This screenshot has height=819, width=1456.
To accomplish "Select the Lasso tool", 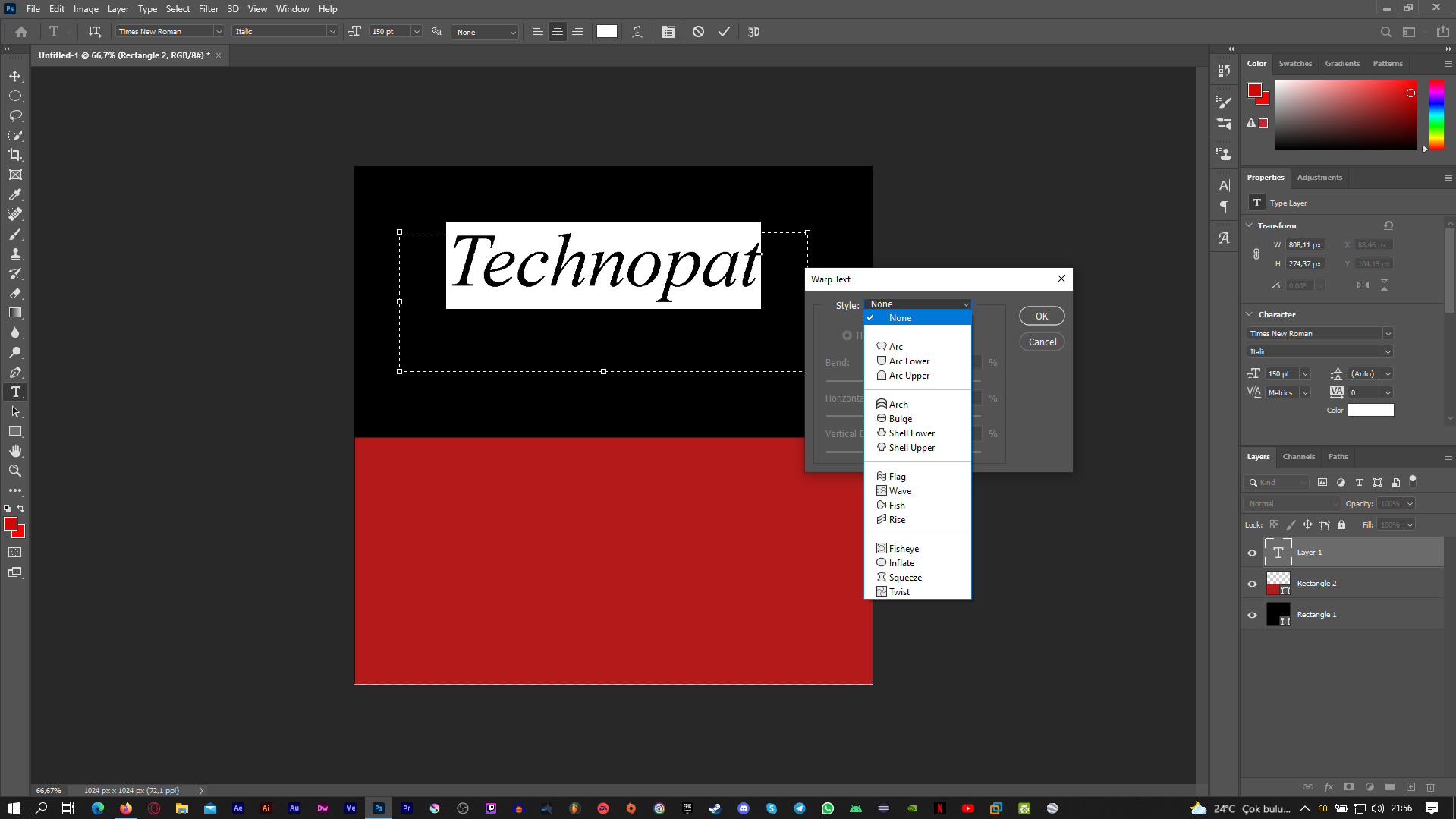I will [x=15, y=116].
